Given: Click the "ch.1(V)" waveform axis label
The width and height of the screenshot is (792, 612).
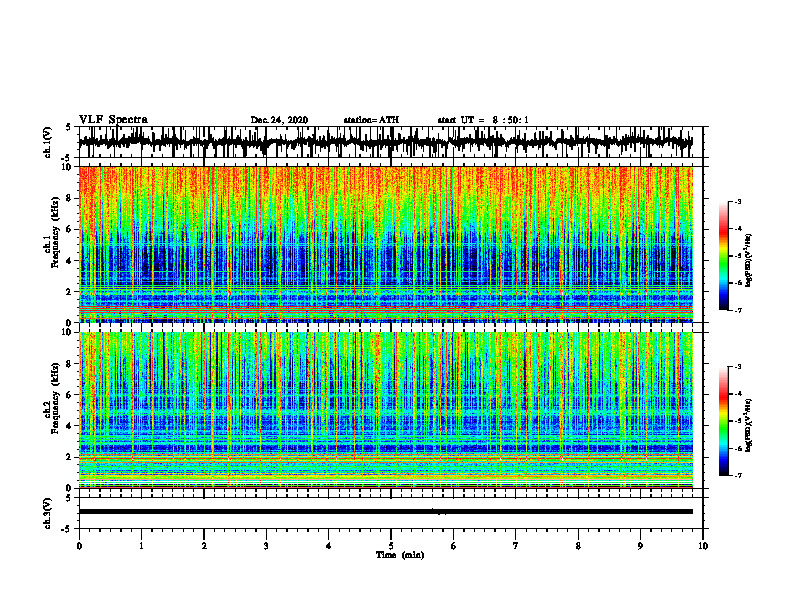Looking at the screenshot, I should 48,142.
